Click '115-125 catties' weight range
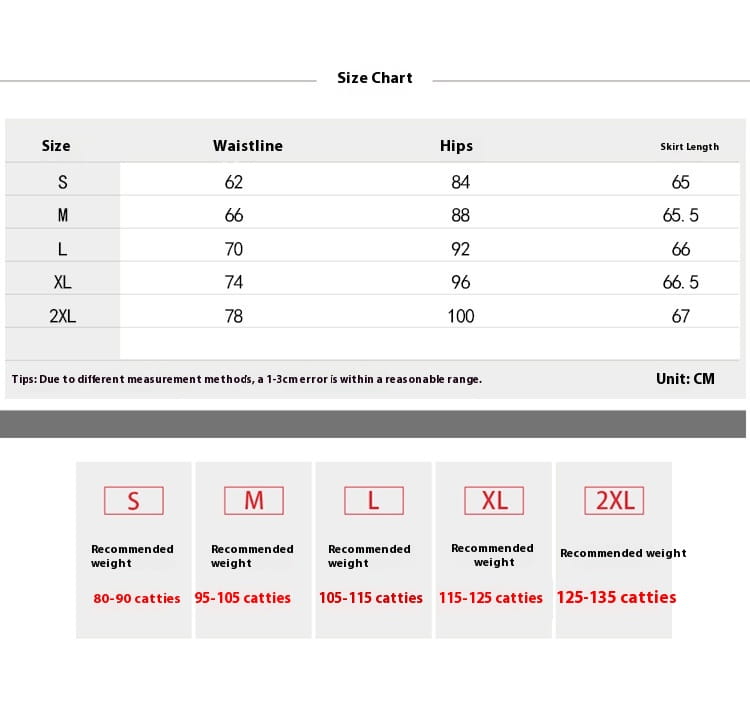Image resolution: width=750 pixels, height=719 pixels. coord(491,597)
